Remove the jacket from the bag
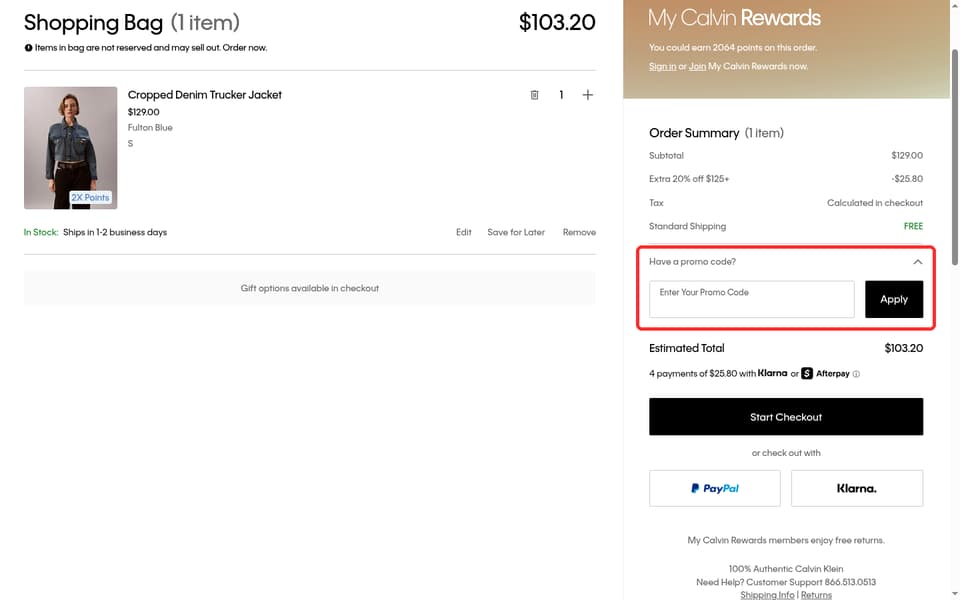 tap(579, 232)
